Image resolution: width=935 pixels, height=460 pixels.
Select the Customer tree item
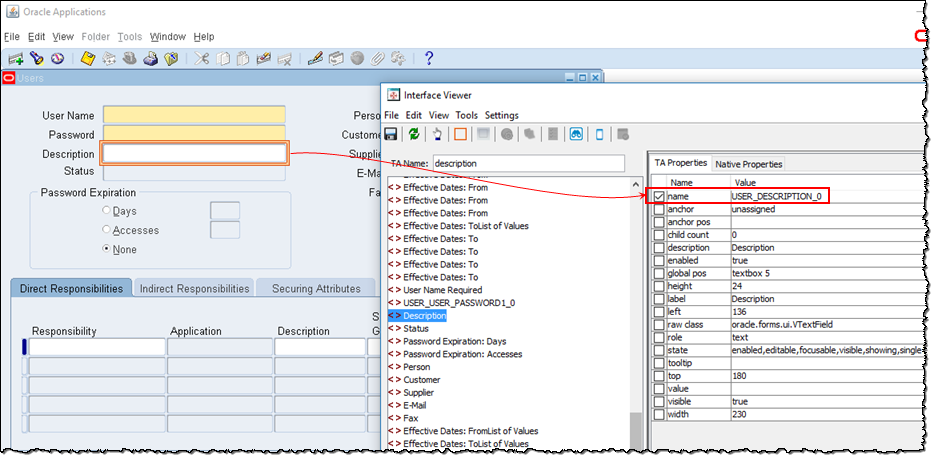click(x=414, y=379)
